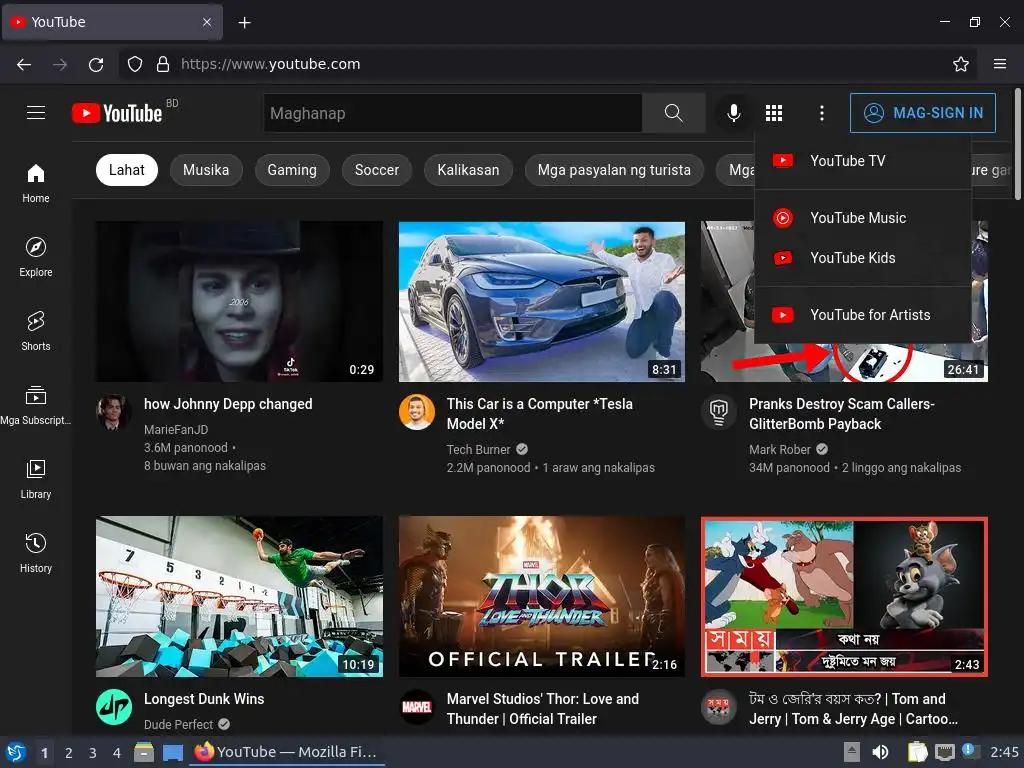The width and height of the screenshot is (1024, 768).
Task: Click the volume icon in system tray
Action: tap(880, 752)
